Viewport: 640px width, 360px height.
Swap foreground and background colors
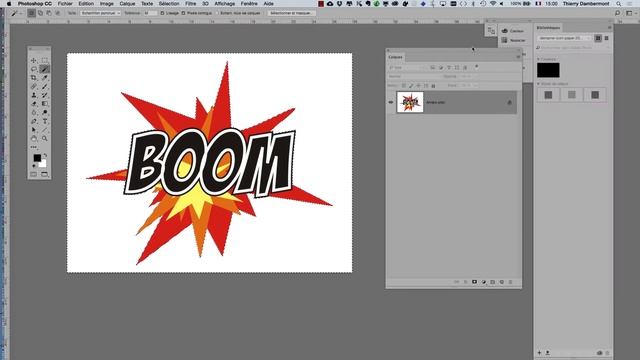(x=45, y=155)
